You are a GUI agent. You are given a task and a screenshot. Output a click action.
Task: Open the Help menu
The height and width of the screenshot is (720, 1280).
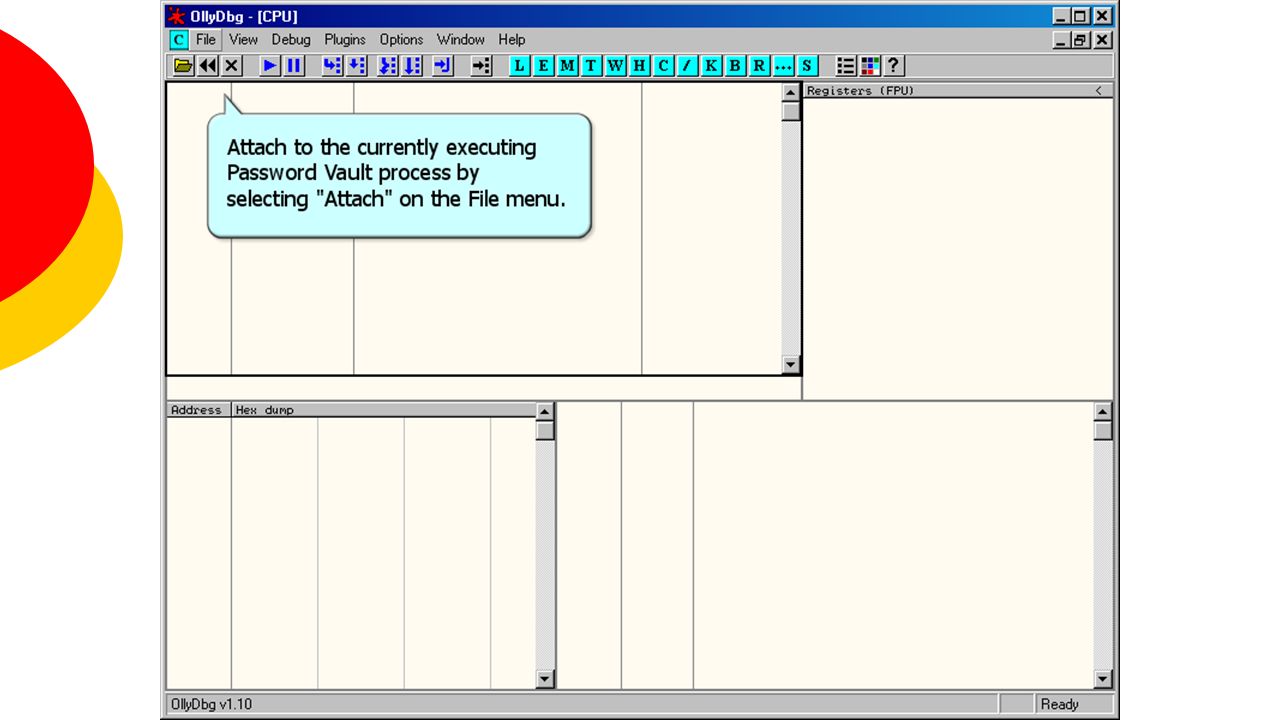[512, 40]
